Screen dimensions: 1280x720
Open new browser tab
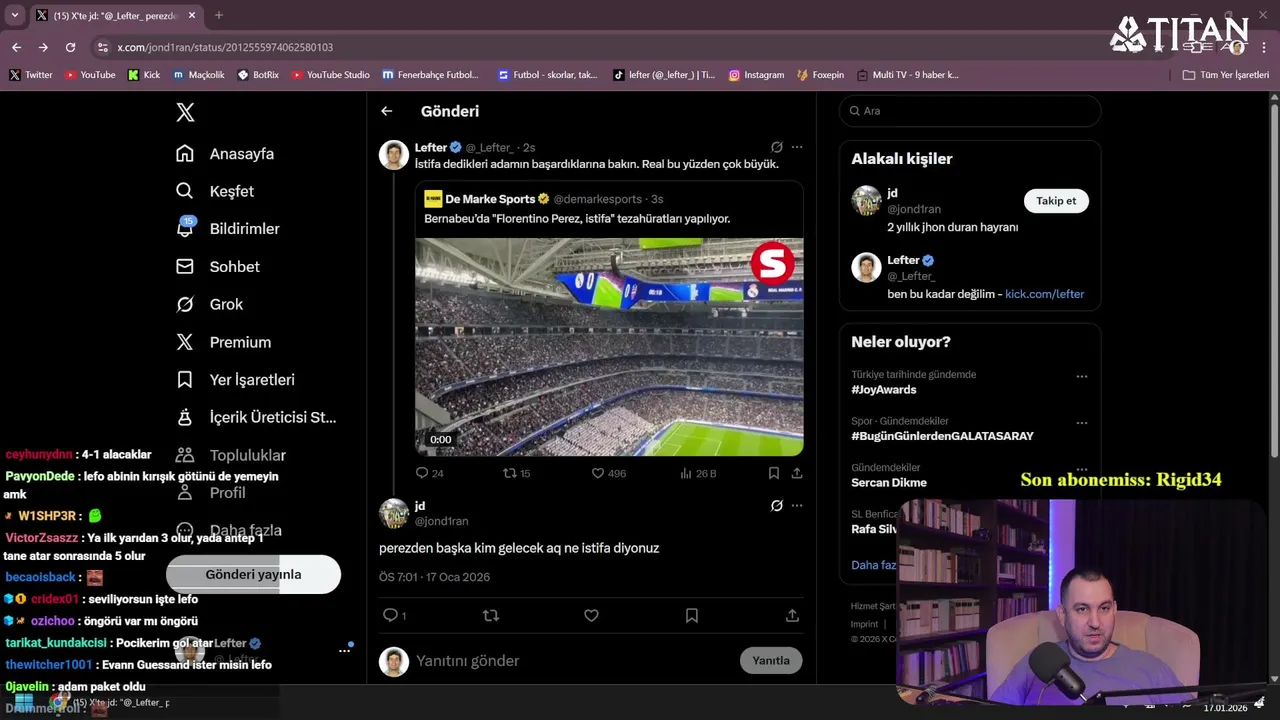[x=219, y=15]
